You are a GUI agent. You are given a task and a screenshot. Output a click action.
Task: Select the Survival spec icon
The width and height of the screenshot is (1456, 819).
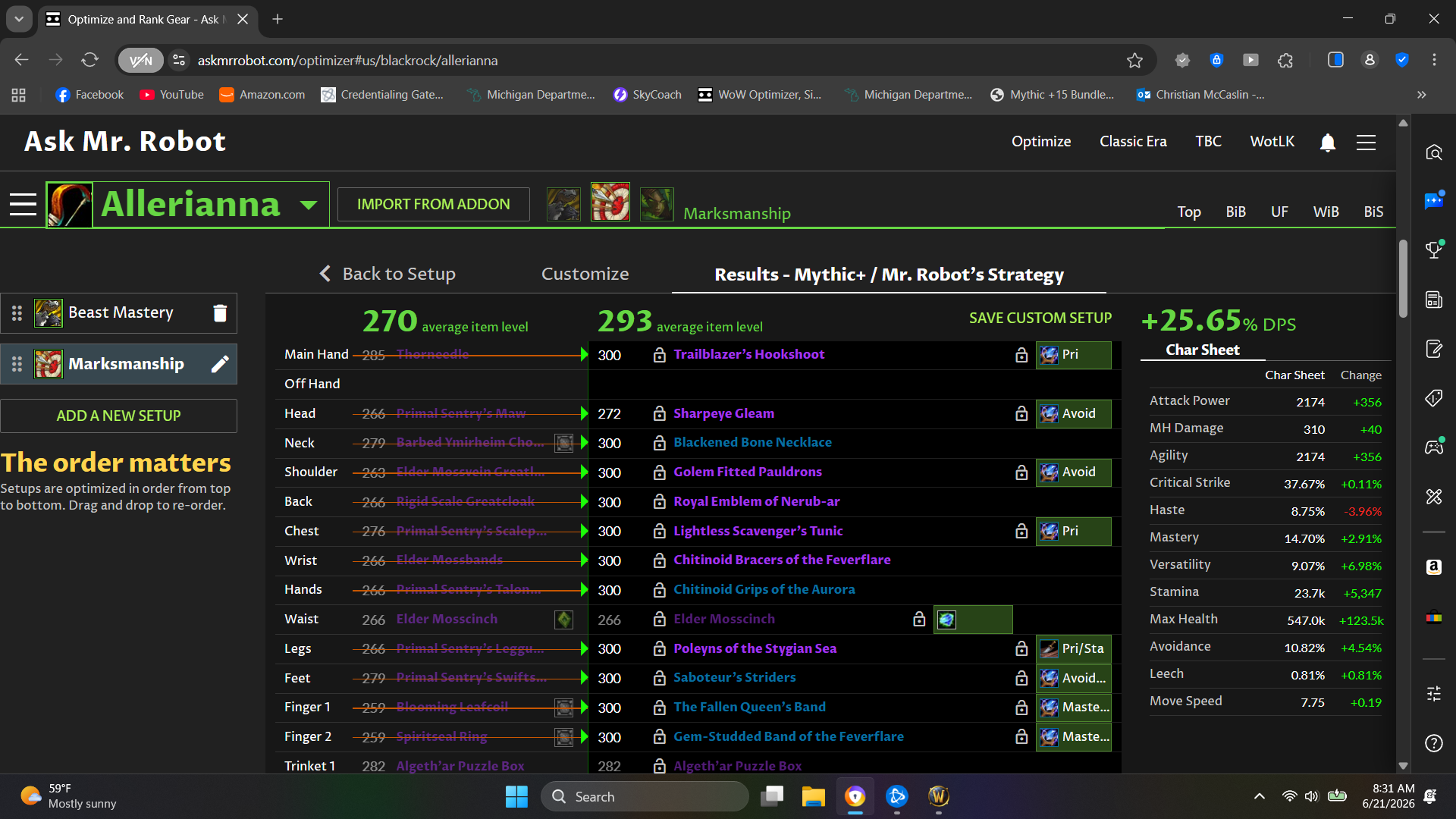click(x=657, y=204)
